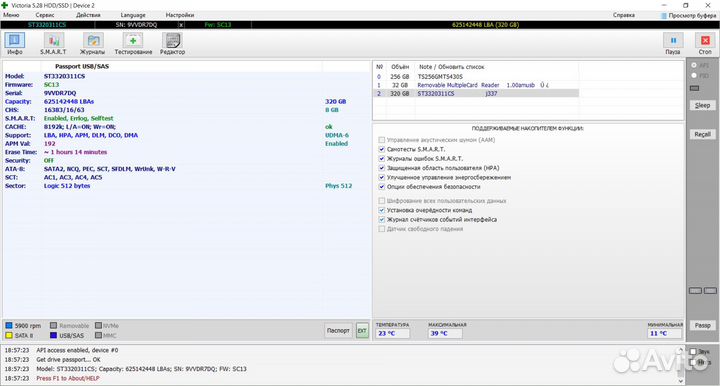720x386 pixels.
Task: Click the Объём column header
Action: pos(400,67)
